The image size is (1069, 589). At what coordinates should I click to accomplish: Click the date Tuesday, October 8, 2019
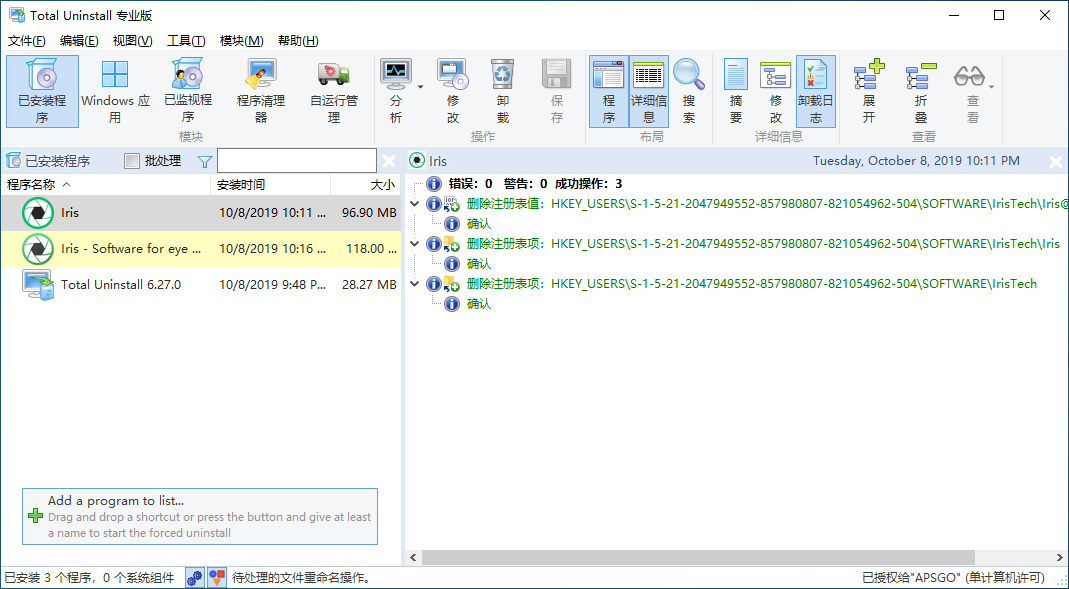(916, 161)
